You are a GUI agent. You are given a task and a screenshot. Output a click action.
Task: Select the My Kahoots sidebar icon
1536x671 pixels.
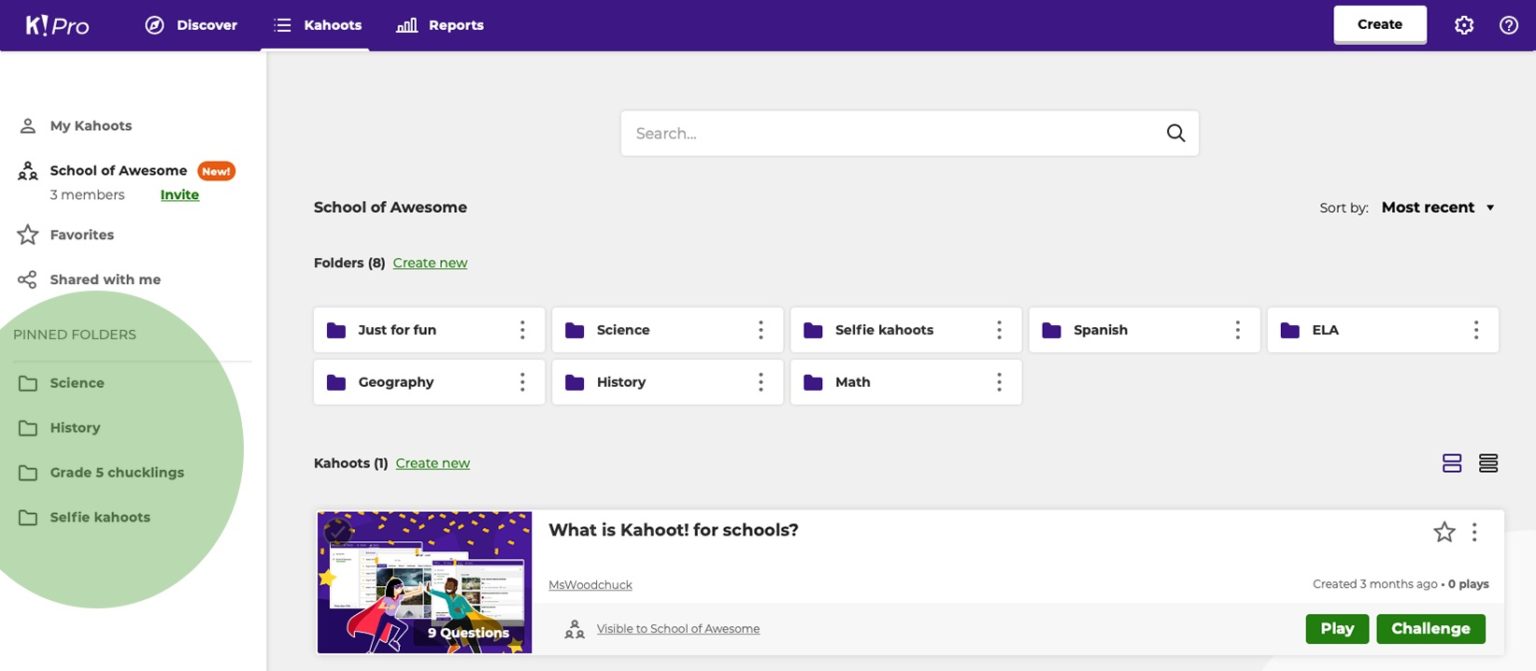25,125
